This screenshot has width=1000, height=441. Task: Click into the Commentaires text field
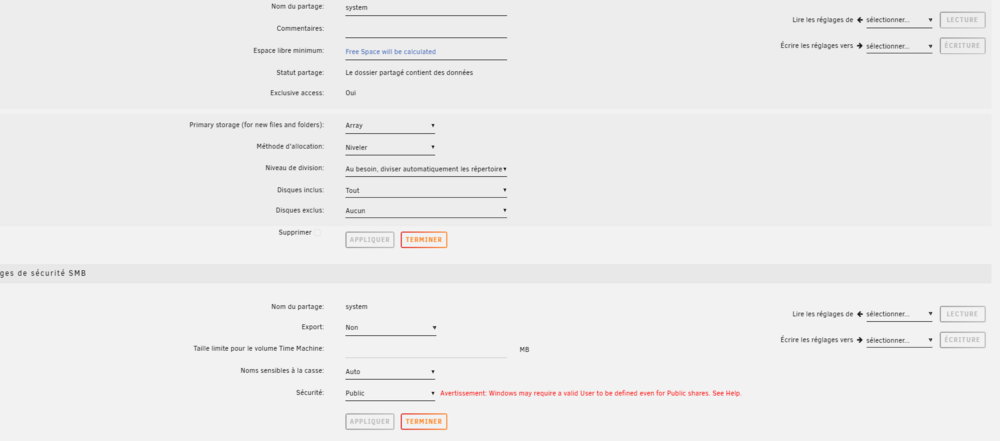point(426,30)
